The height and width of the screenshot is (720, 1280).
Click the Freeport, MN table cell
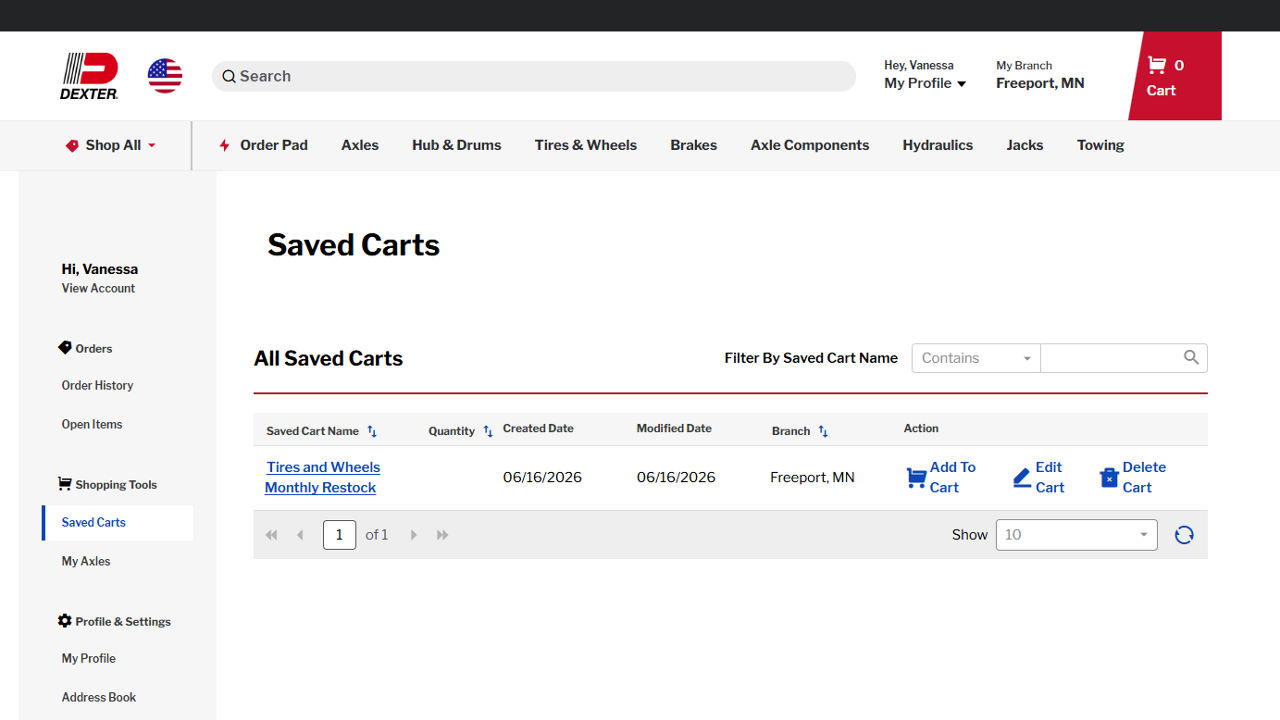(812, 477)
